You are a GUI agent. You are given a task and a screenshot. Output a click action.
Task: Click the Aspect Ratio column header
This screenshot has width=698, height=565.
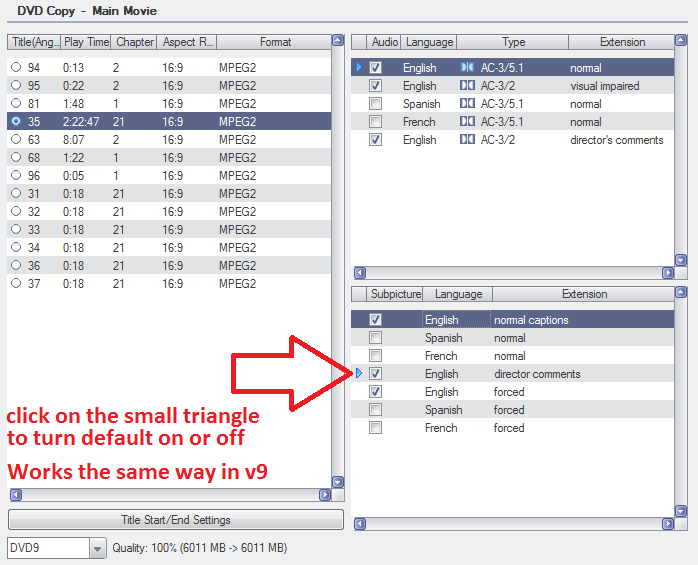pyautogui.click(x=187, y=42)
